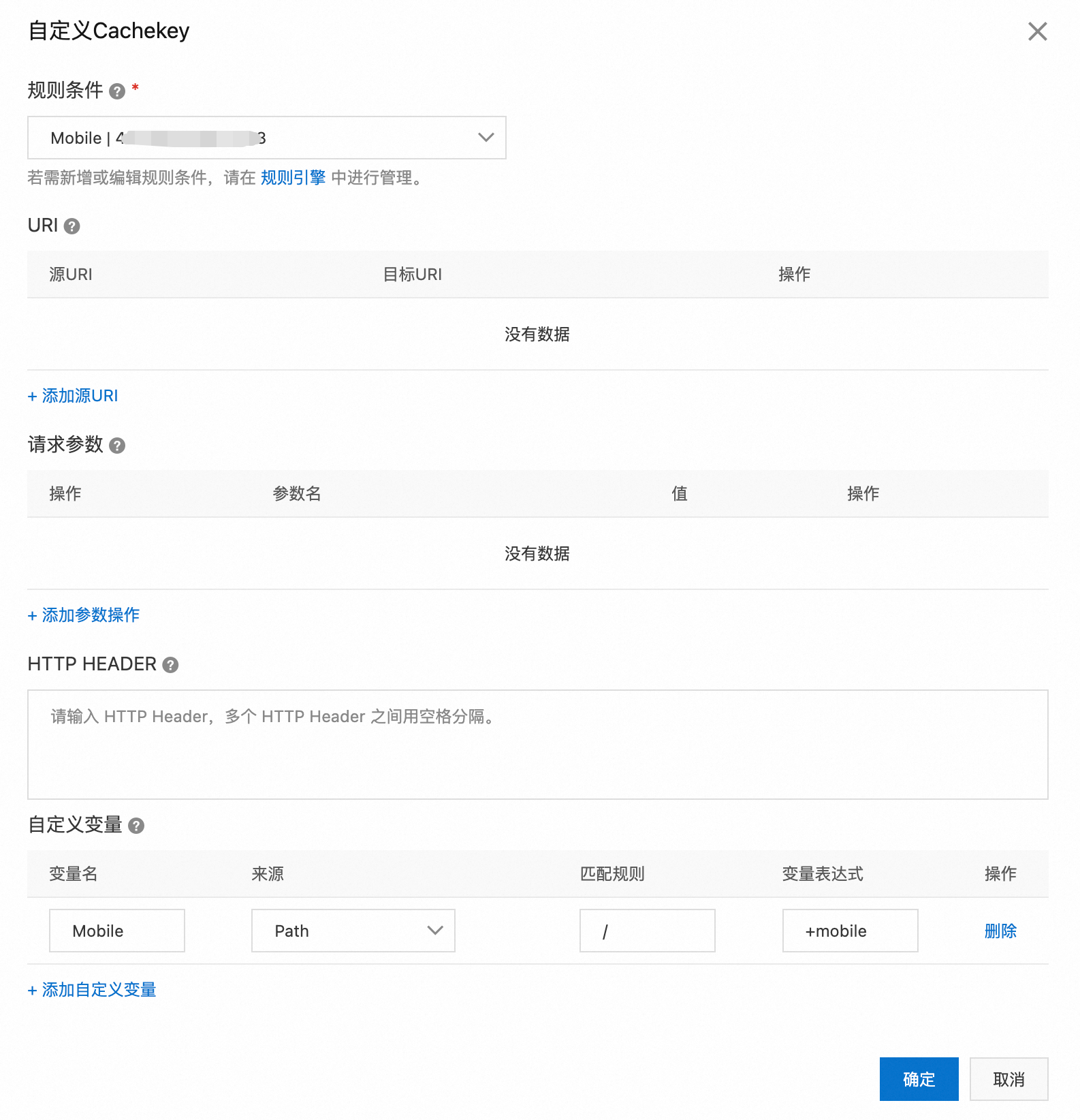Screen dimensions: 1080x1120
Task: Click the 匹配规则 column header
Action: [612, 874]
